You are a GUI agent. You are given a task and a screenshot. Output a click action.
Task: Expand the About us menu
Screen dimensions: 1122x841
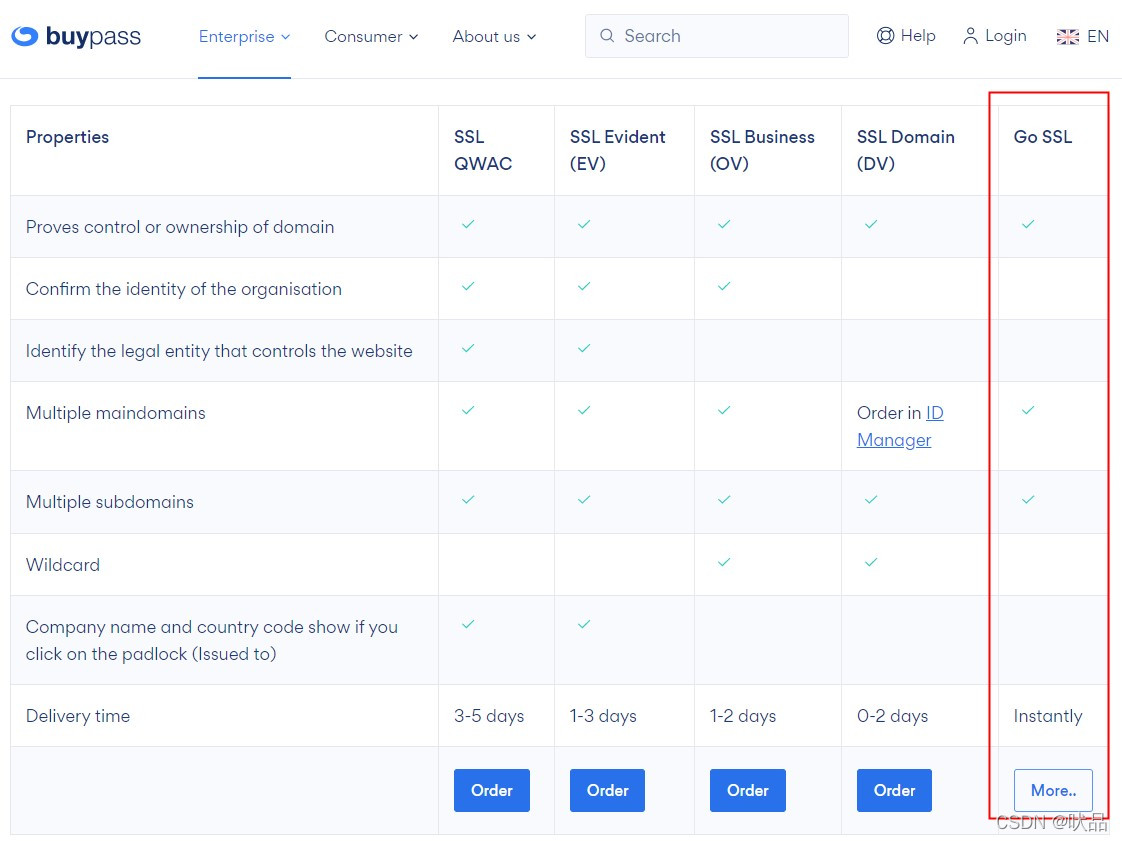coord(494,37)
